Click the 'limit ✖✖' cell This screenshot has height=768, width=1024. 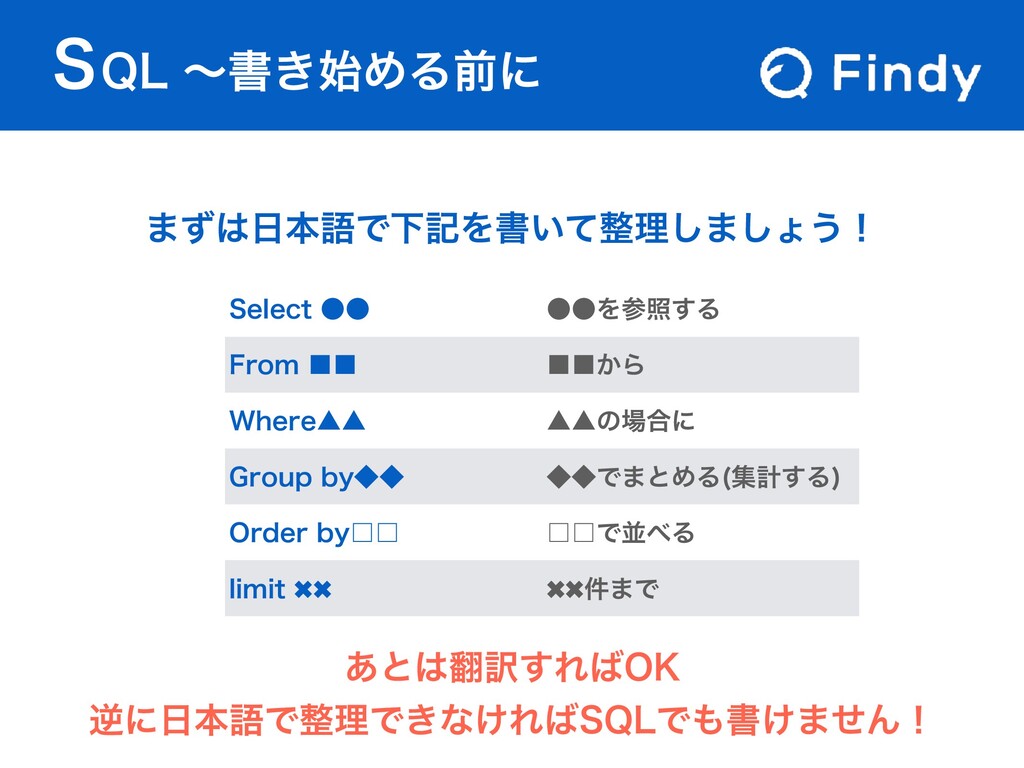[x=280, y=589]
